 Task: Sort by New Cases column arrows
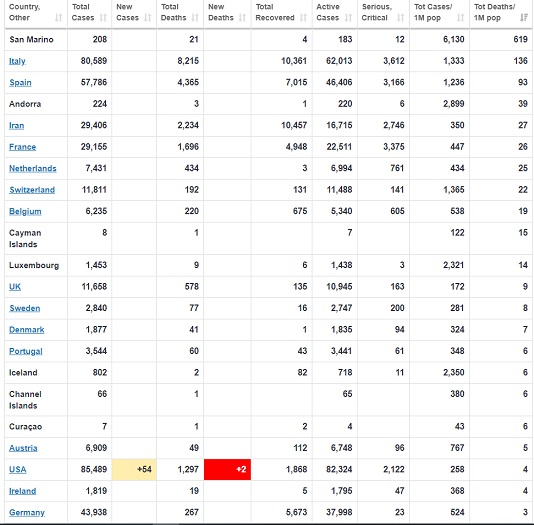(147, 18)
